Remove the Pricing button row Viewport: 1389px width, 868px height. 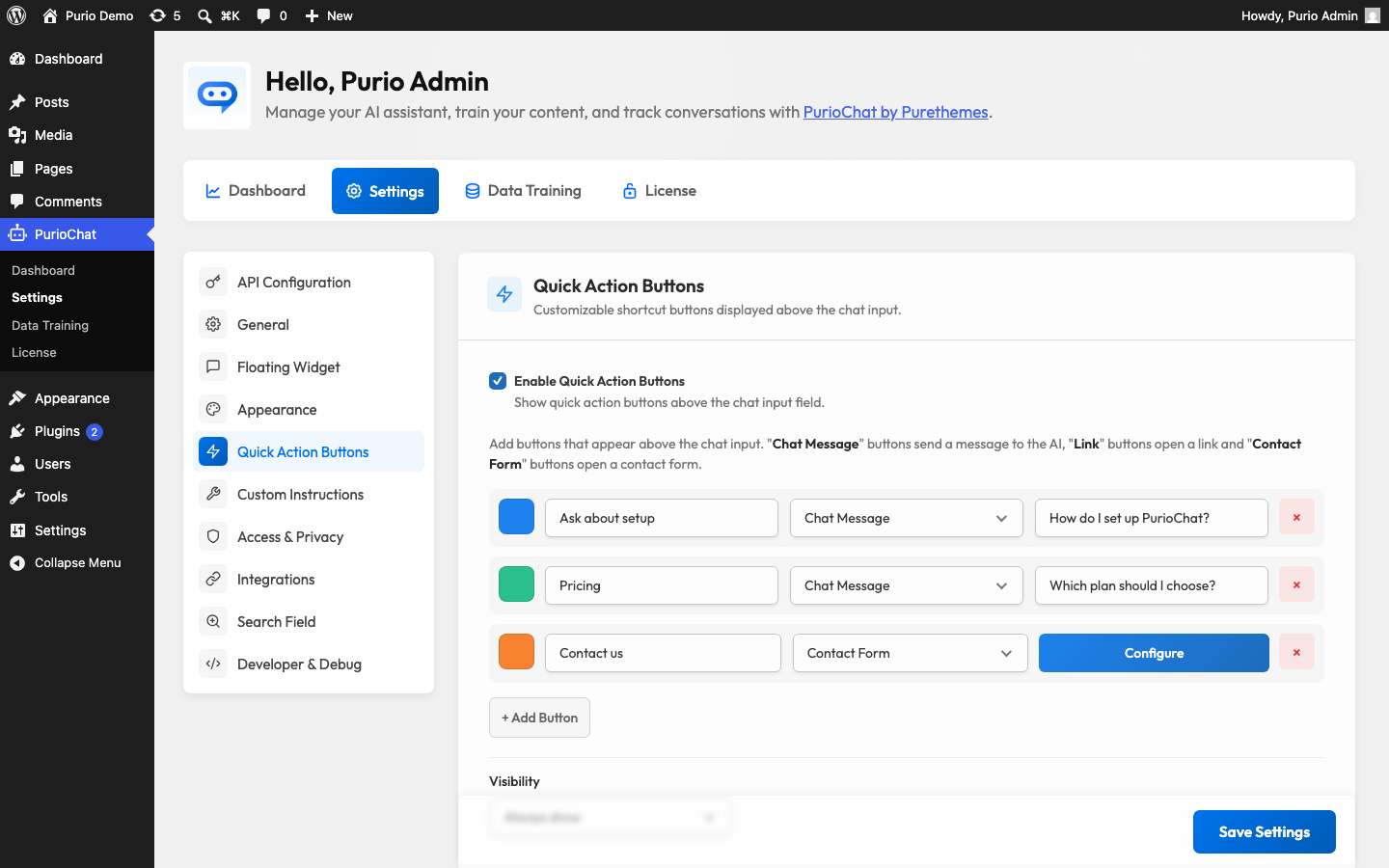click(x=1296, y=585)
